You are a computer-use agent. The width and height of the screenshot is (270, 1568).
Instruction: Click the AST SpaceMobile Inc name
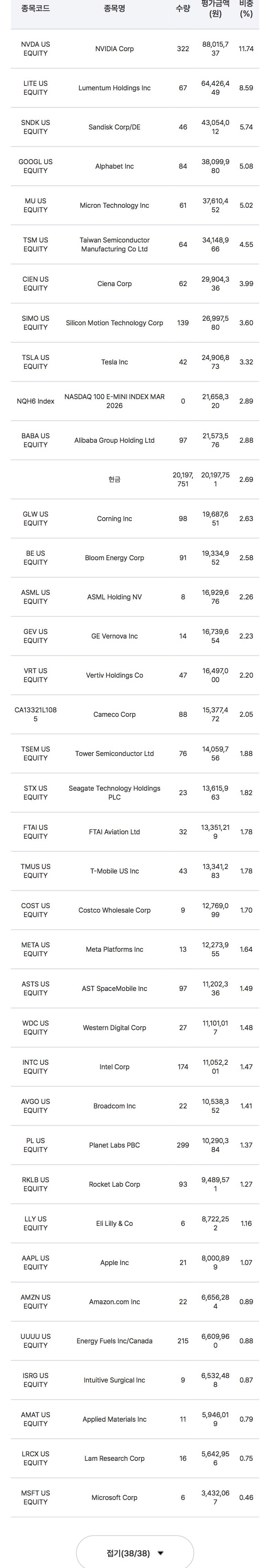[114, 989]
